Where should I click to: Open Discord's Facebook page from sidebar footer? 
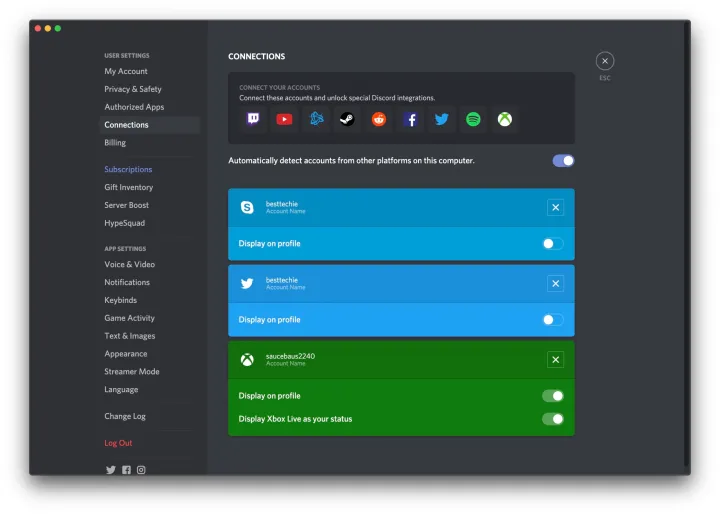pyautogui.click(x=126, y=470)
